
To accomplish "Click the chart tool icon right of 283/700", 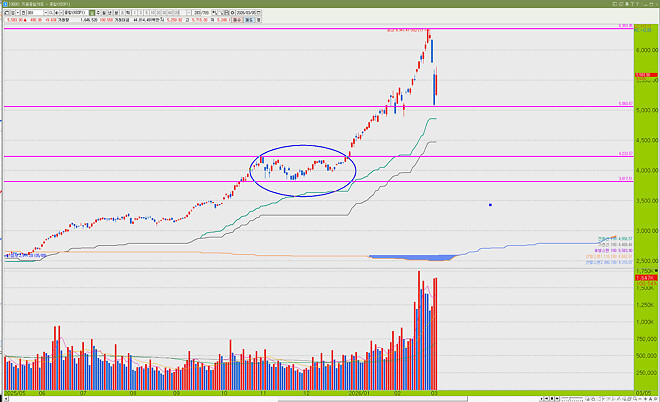I will (214, 13).
